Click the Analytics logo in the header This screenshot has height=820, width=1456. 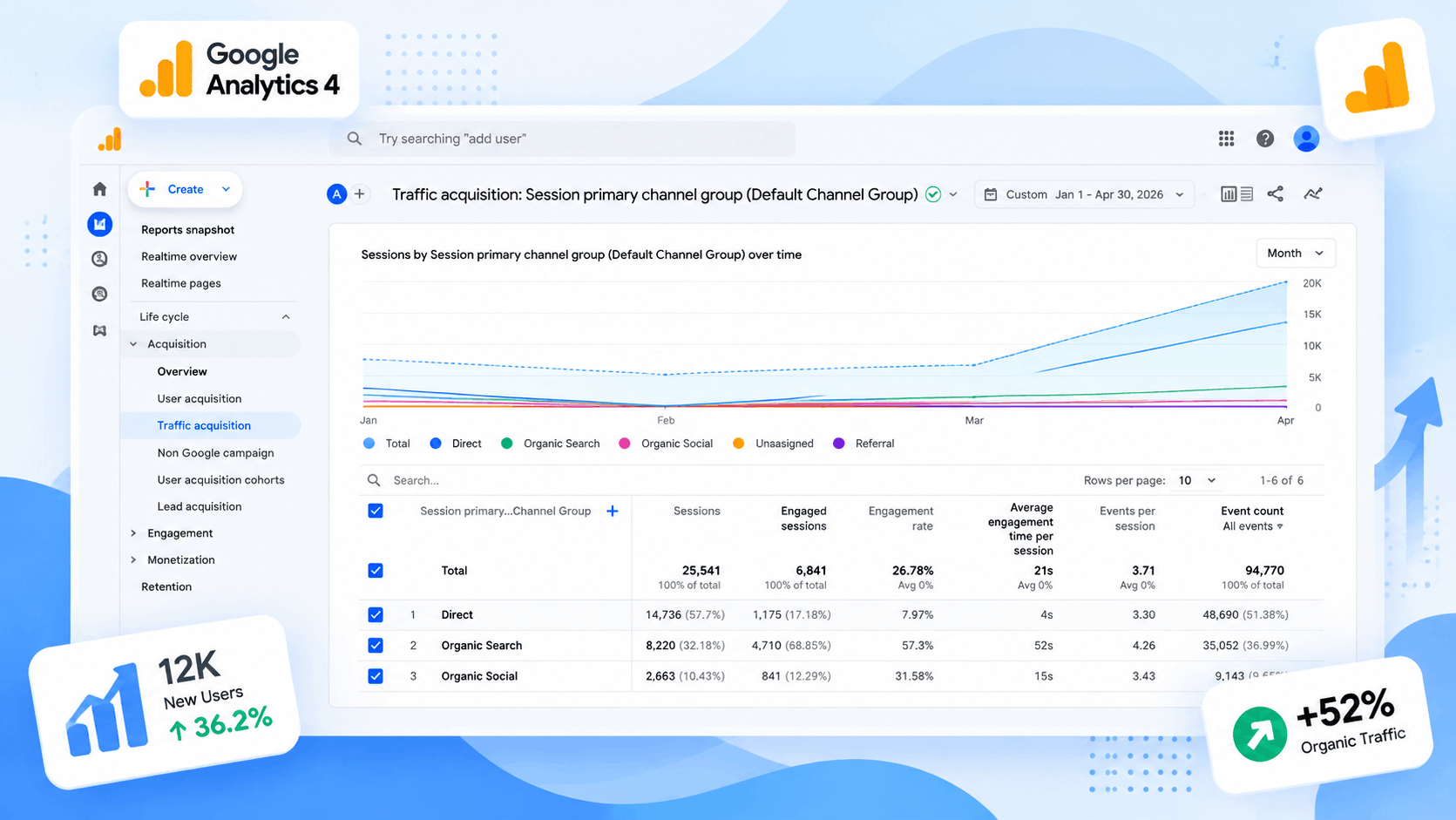(x=110, y=139)
